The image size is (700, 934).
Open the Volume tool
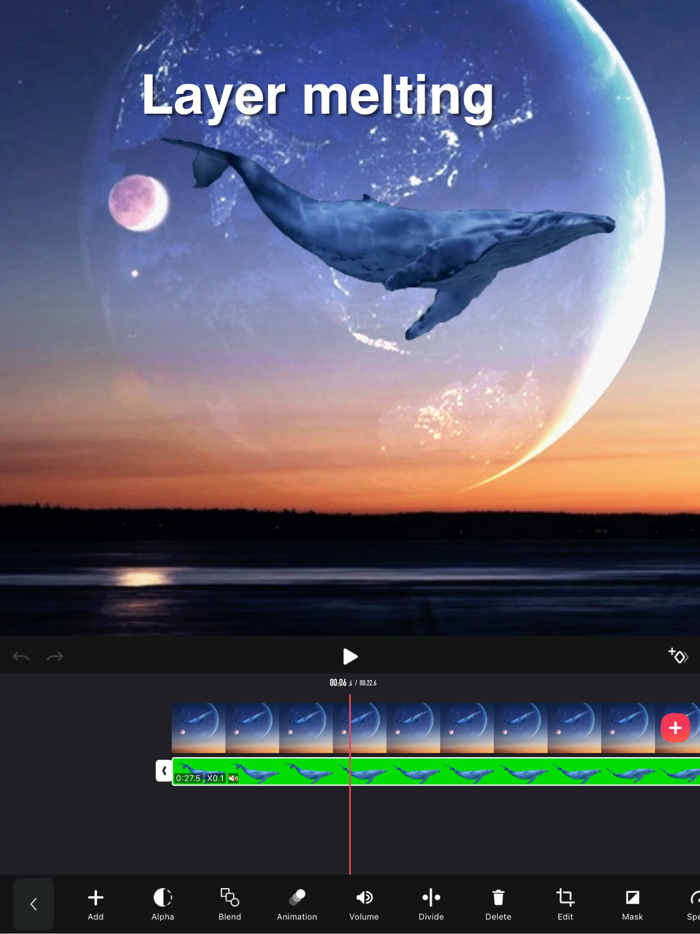pyautogui.click(x=364, y=904)
